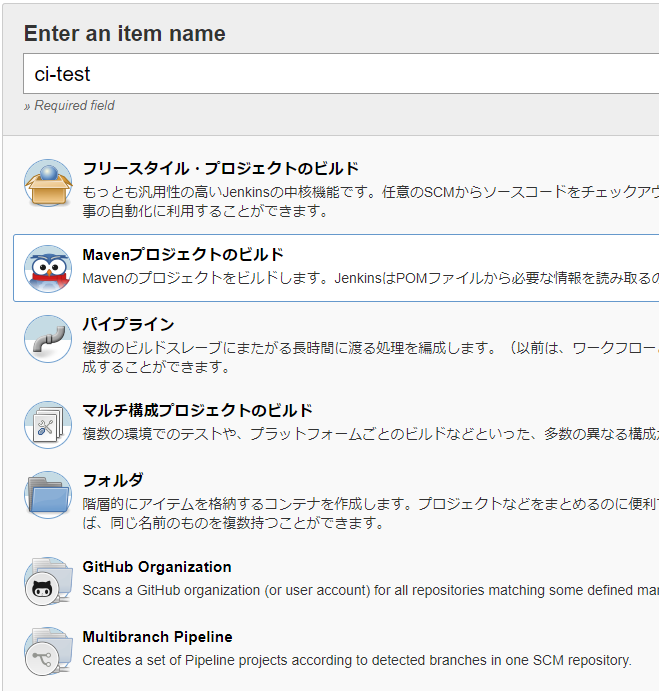
Task: Click the Maven description mentioning POMファイル
Action: coord(371,278)
